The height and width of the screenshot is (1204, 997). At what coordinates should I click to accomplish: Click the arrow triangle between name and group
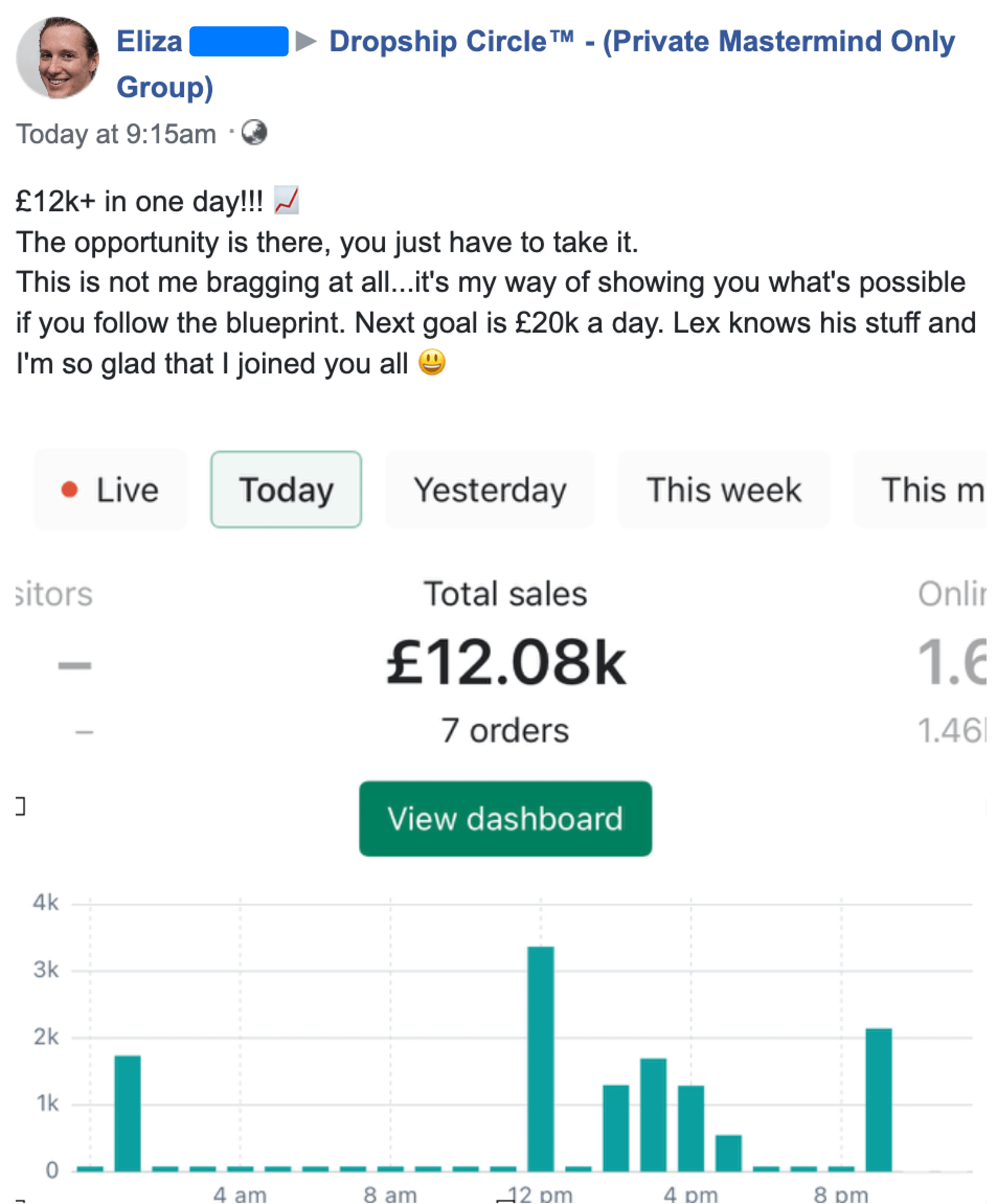(306, 41)
